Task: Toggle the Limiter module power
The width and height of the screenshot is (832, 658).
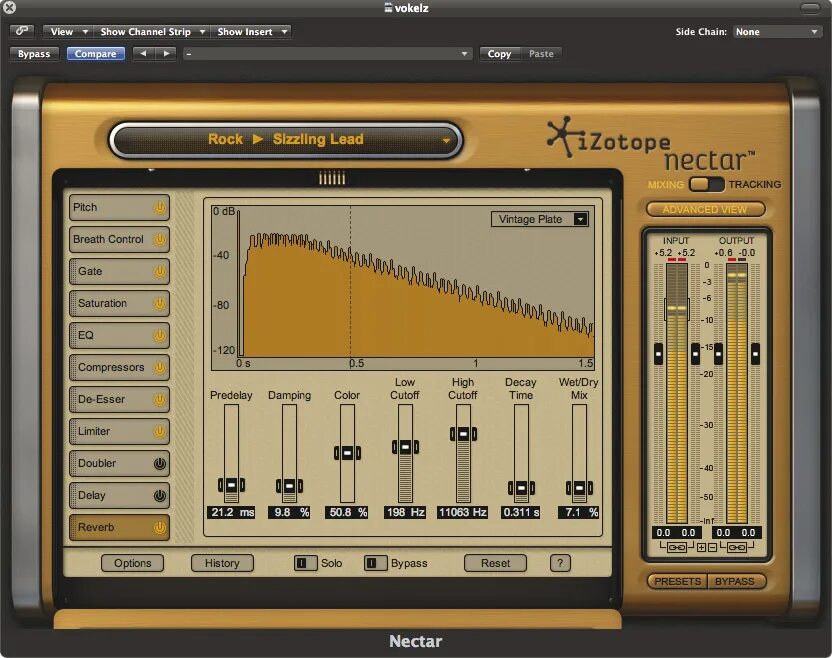Action: point(160,431)
